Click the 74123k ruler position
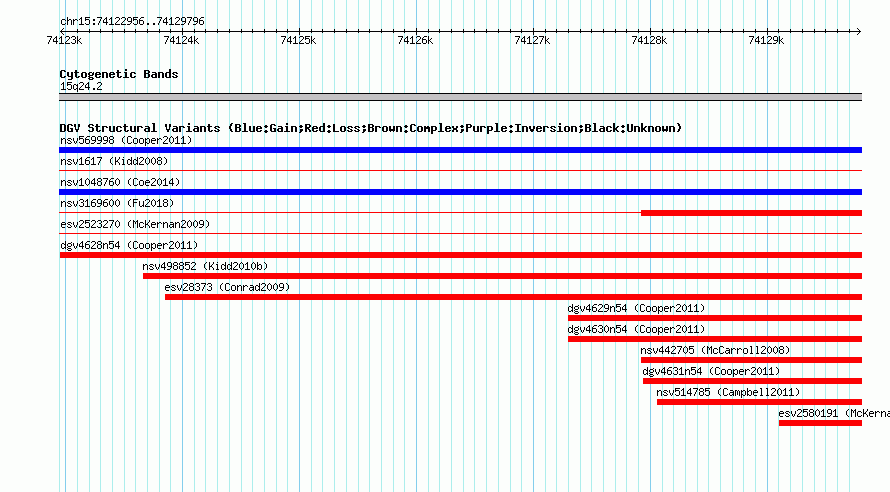The width and height of the screenshot is (890, 492). [64, 40]
